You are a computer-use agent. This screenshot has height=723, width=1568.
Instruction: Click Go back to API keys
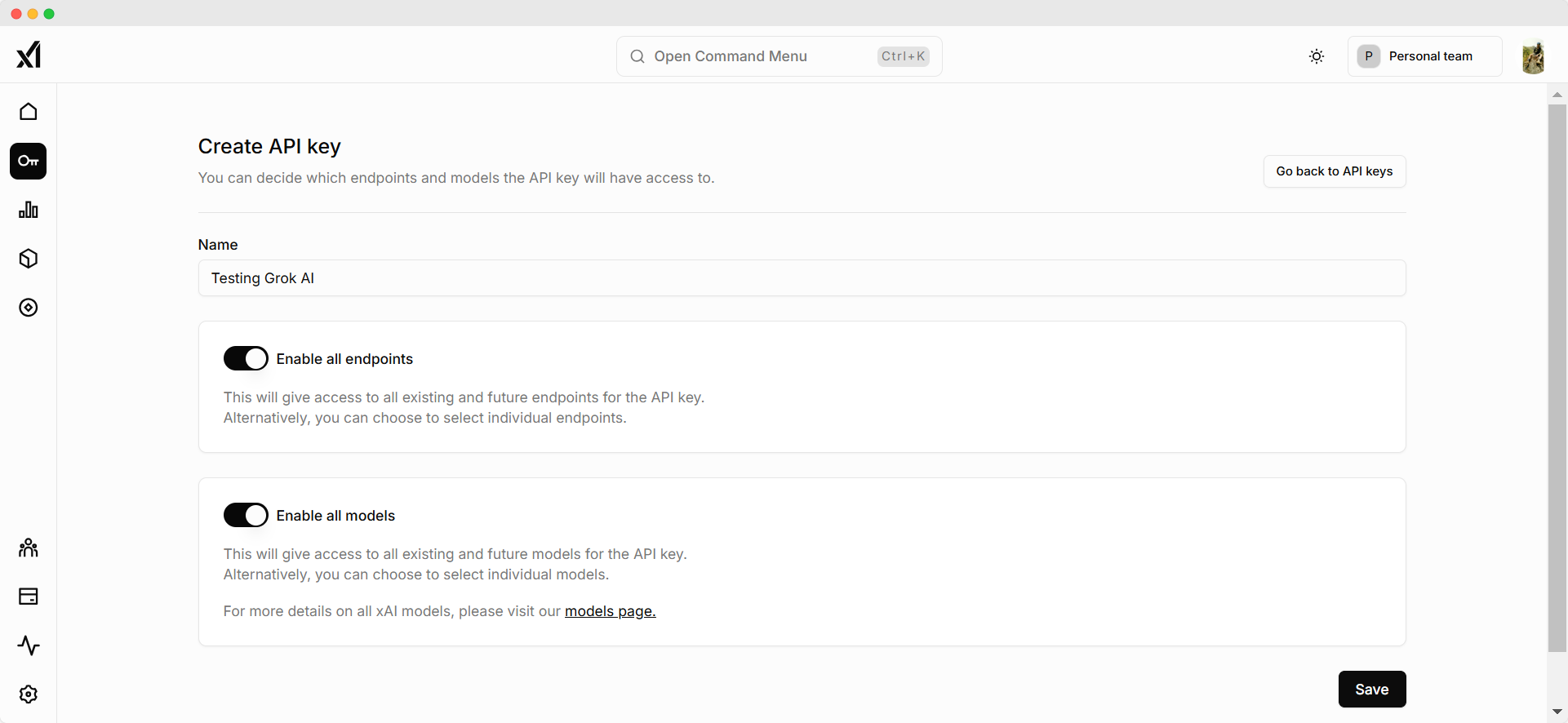[x=1335, y=171]
